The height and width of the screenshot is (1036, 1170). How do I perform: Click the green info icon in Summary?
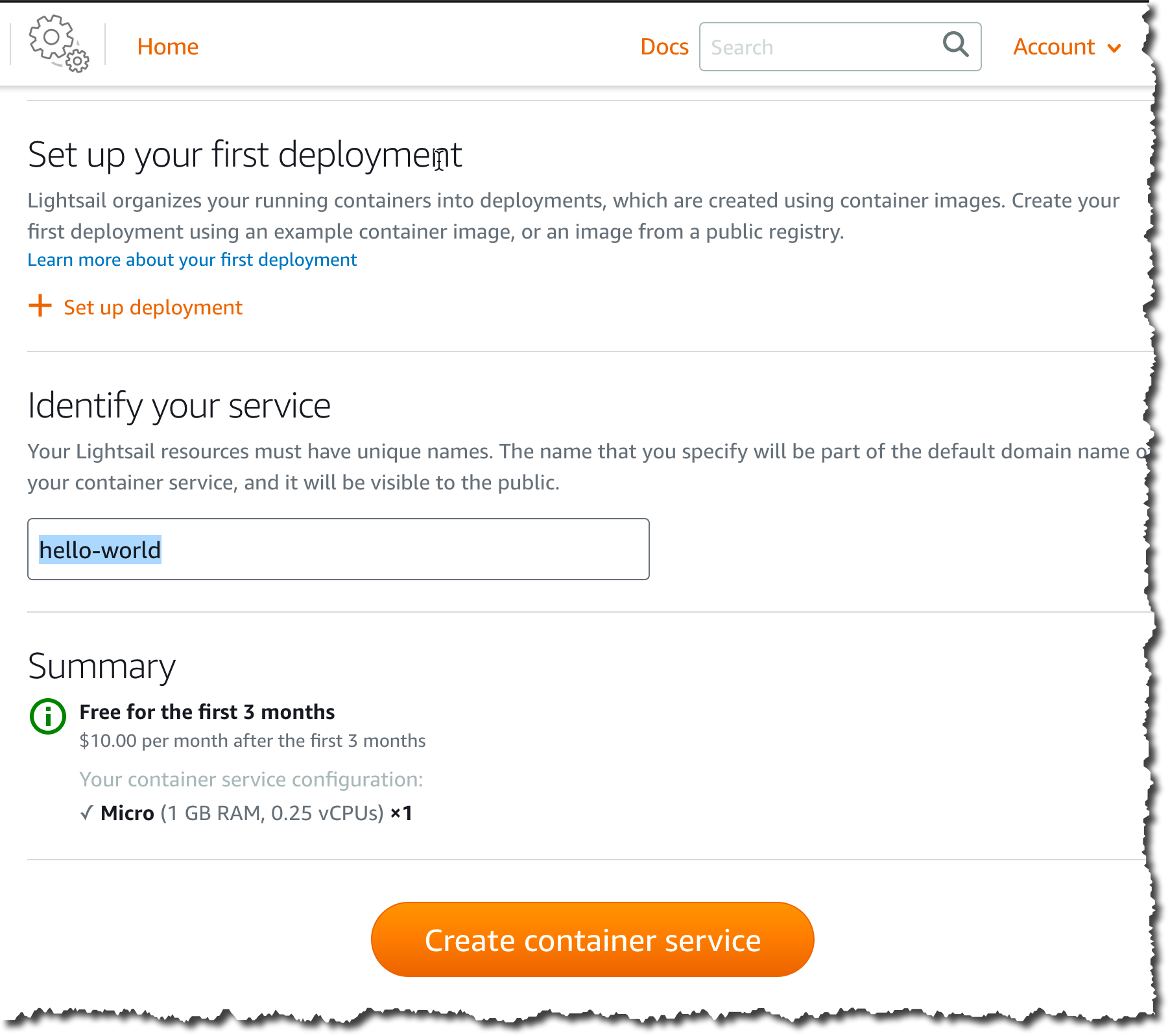[x=48, y=716]
